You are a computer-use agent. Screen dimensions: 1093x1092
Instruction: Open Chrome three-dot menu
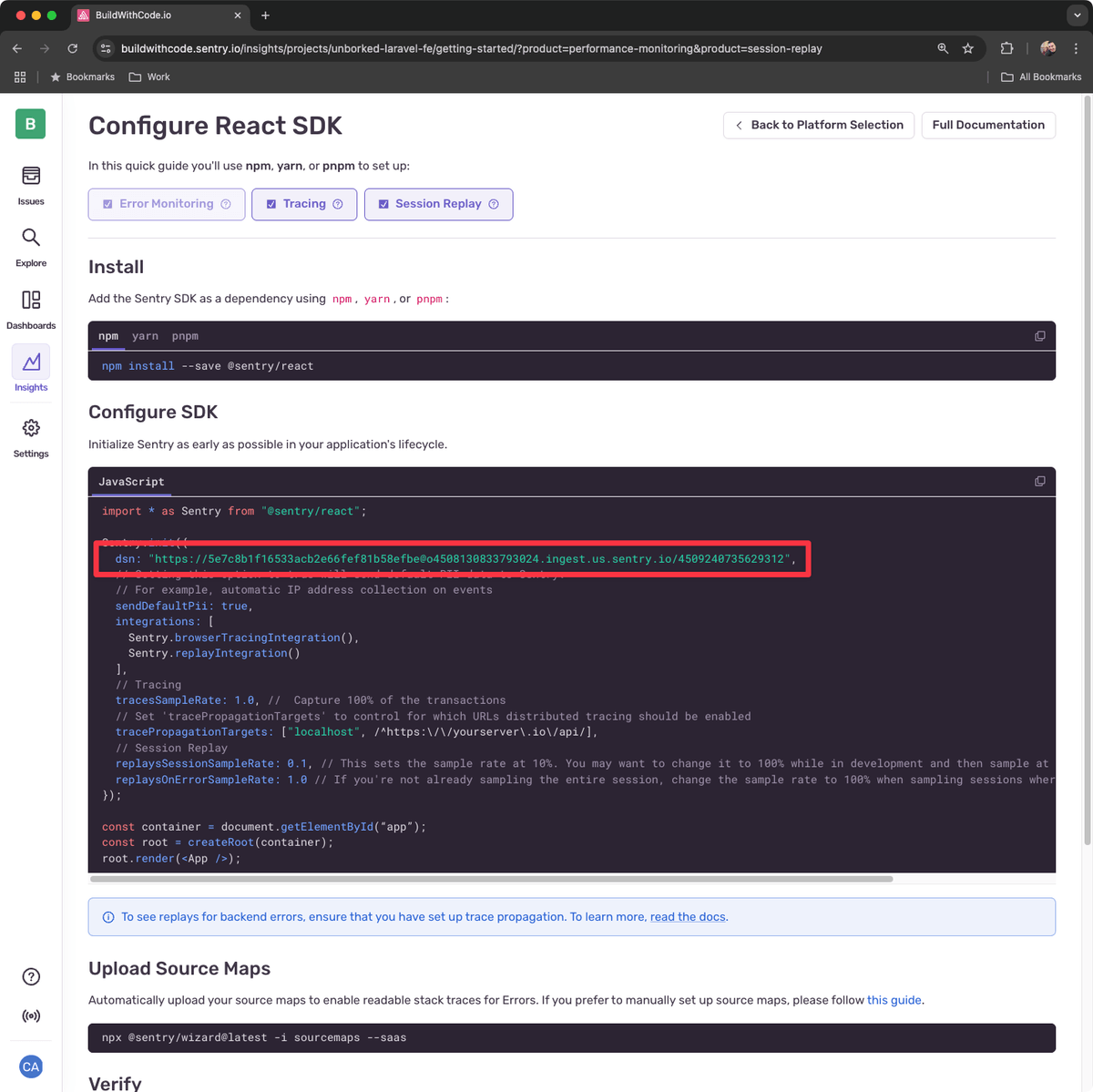point(1076,48)
